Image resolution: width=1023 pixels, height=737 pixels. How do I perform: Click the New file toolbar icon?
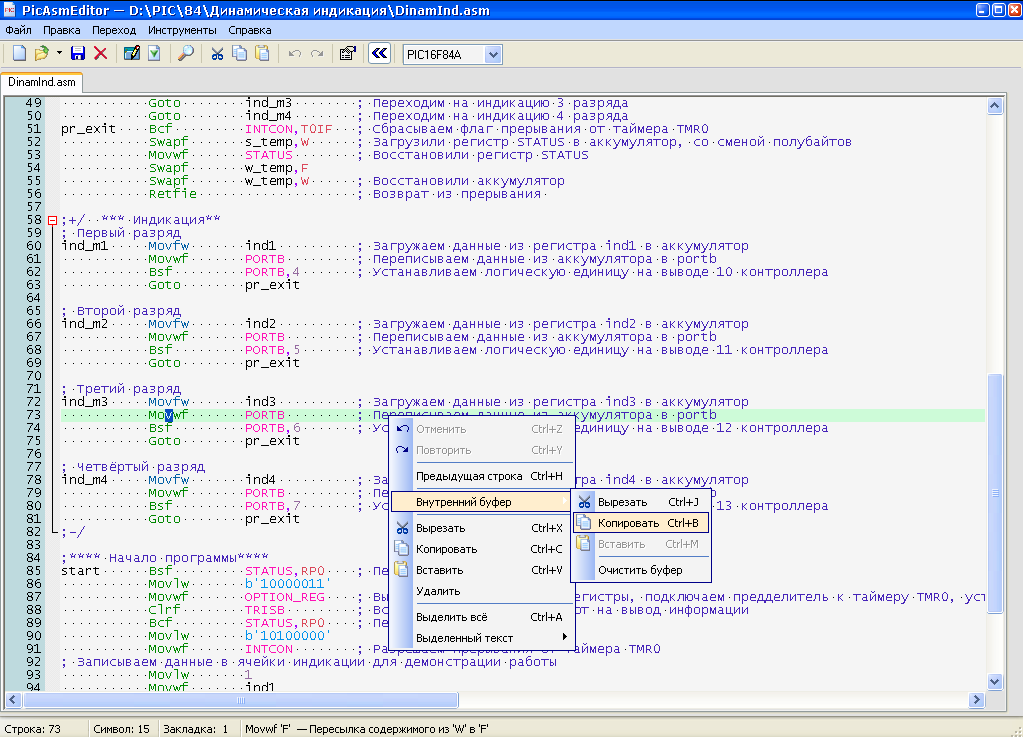tap(19, 53)
